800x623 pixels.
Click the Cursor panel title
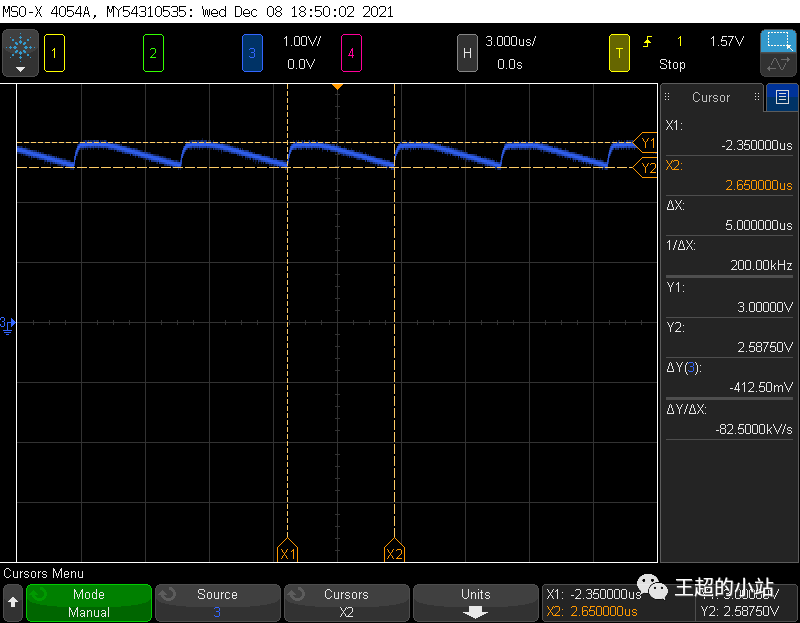click(711, 97)
